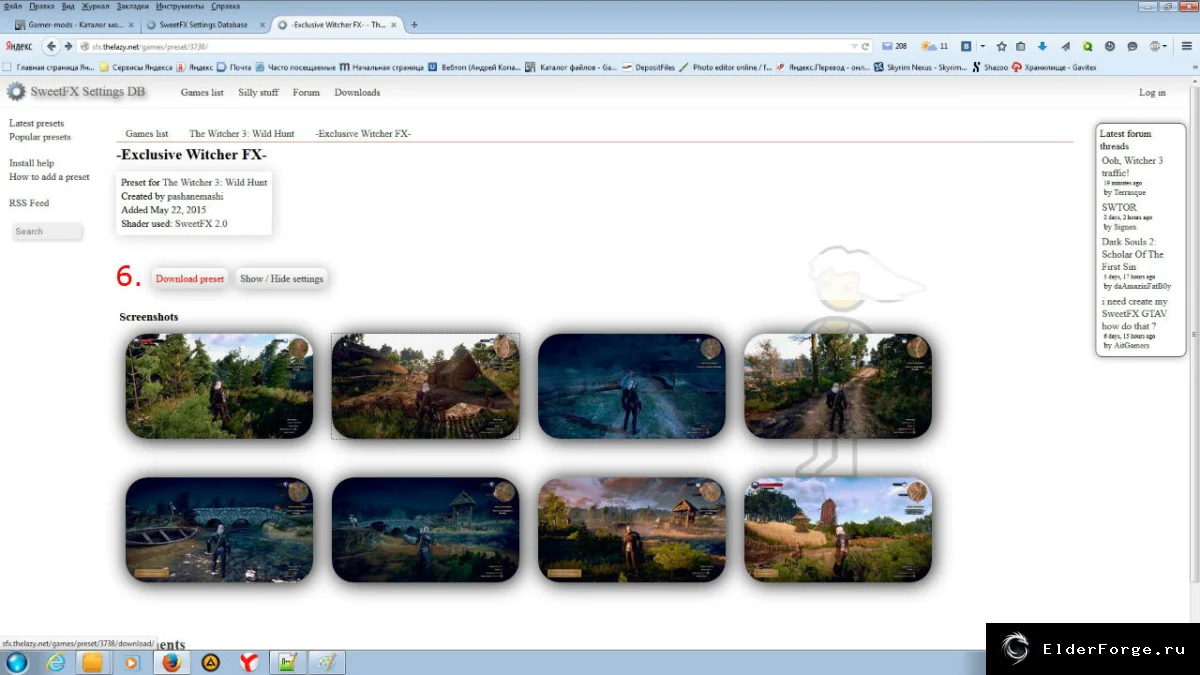Open Yandex Browser from the taskbar
This screenshot has width=1200, height=675.
tap(249, 662)
